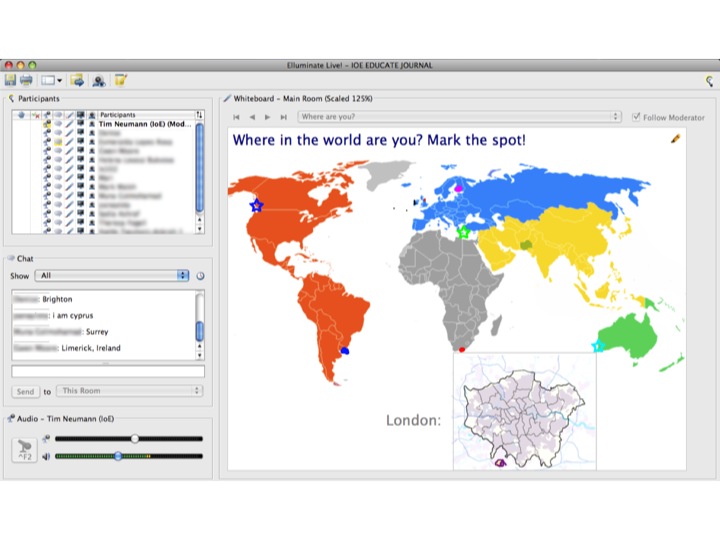Click the folder with blue arrow icon

77,80
